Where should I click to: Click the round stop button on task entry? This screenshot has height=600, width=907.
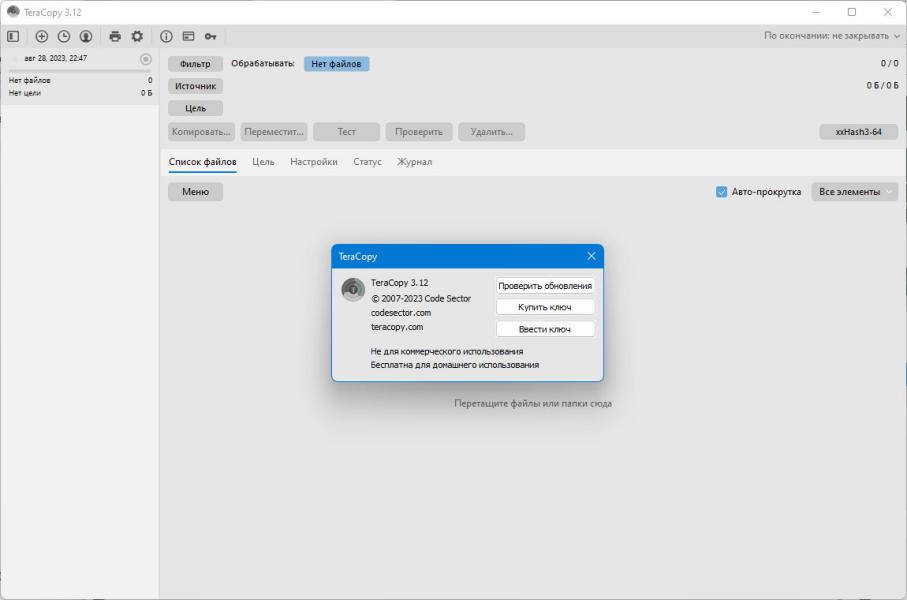tap(146, 59)
